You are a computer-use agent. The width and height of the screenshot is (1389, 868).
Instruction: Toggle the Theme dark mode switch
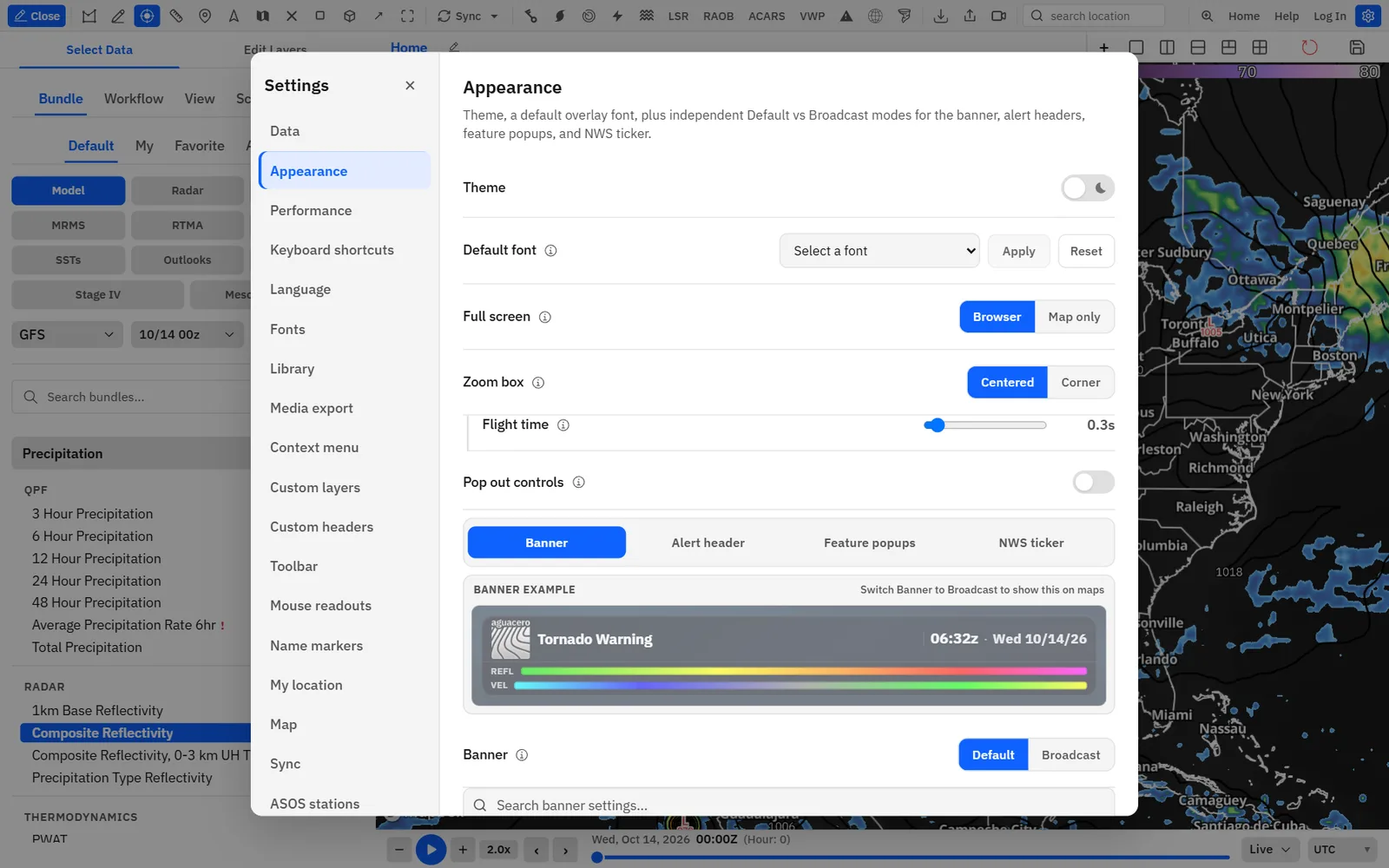(1088, 187)
